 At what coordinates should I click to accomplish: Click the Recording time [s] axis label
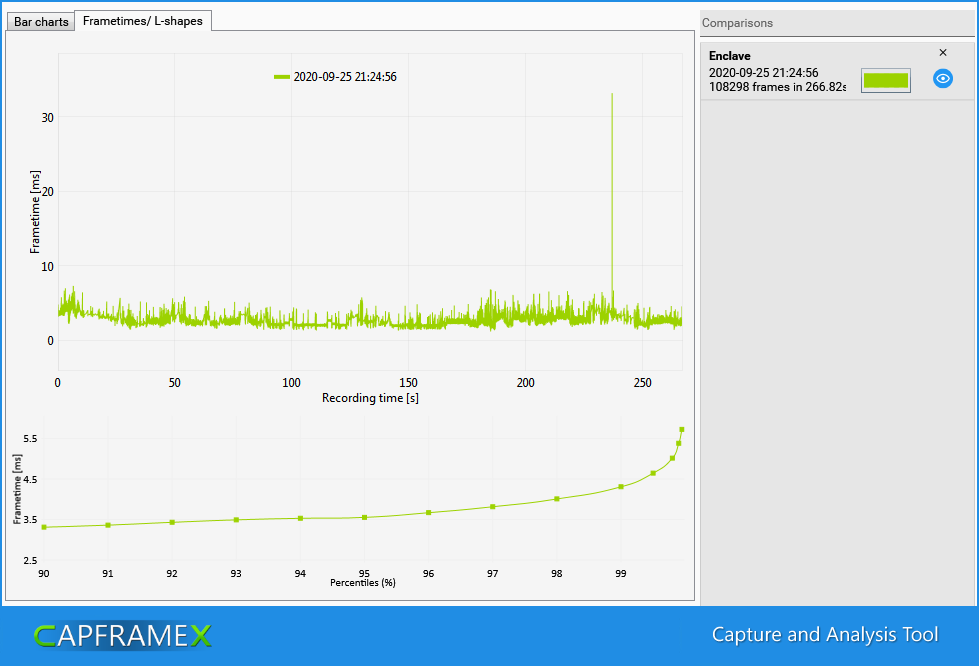tap(370, 398)
